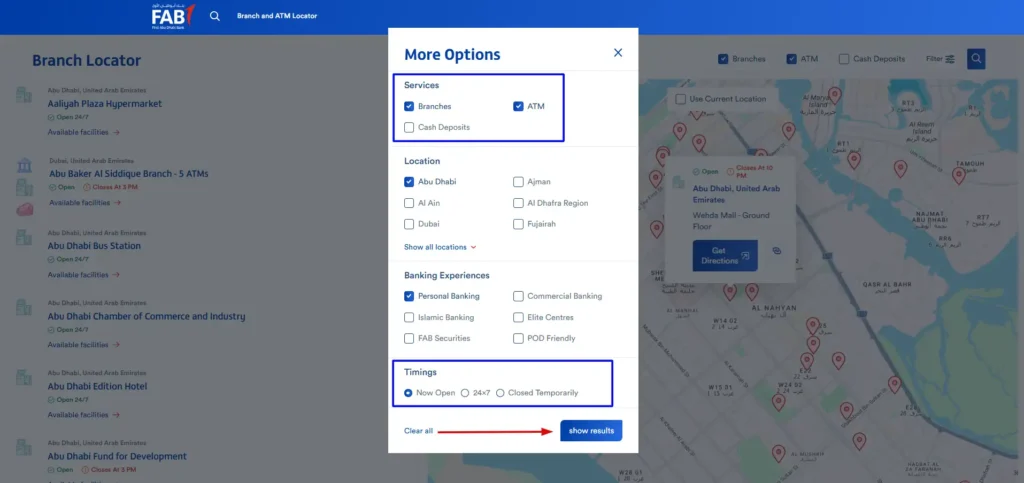Click Get Directions button

pos(725,256)
